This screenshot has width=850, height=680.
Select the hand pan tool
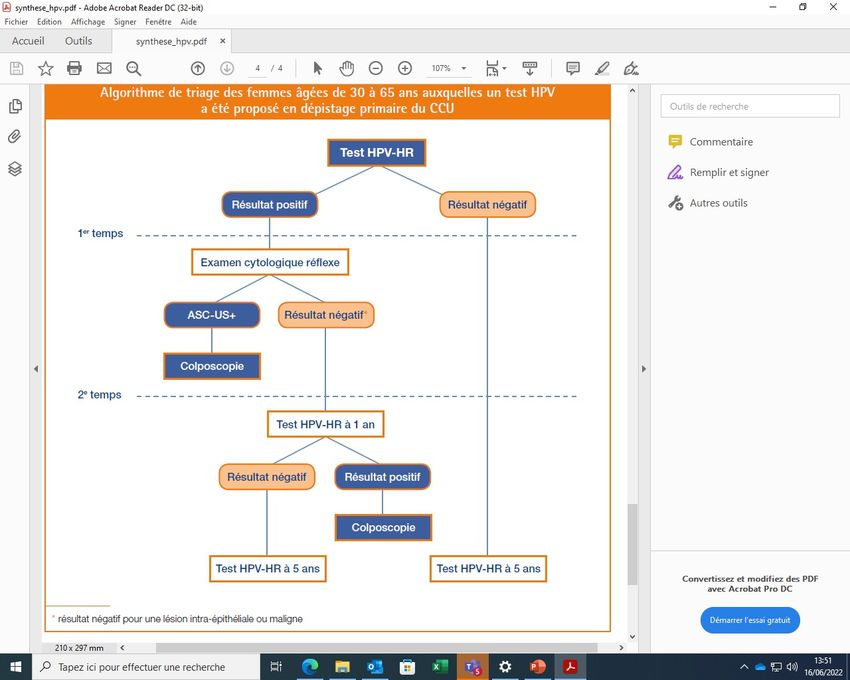tap(347, 68)
